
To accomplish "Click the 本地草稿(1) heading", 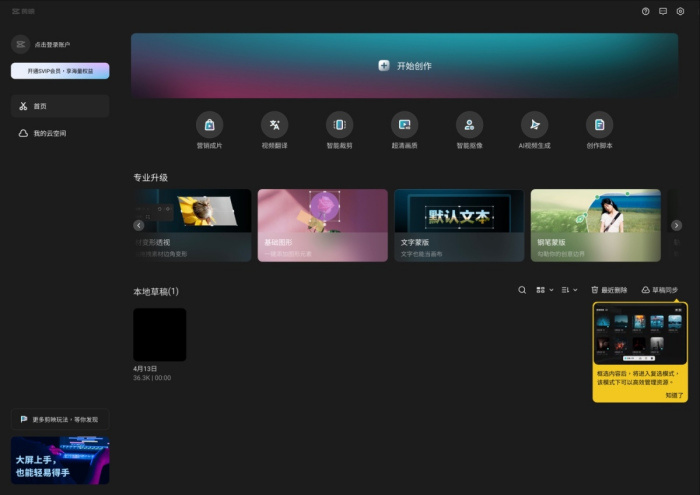I will point(156,291).
